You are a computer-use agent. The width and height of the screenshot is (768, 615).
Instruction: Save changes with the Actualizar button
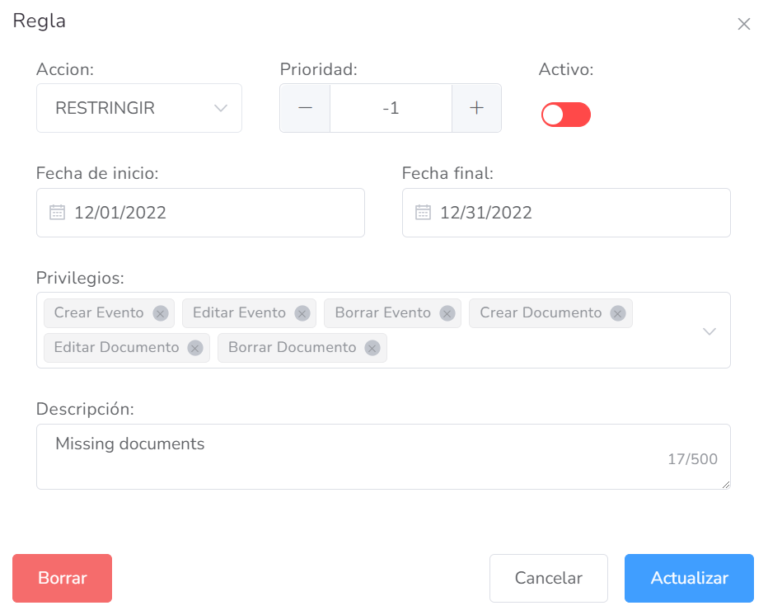(x=689, y=578)
